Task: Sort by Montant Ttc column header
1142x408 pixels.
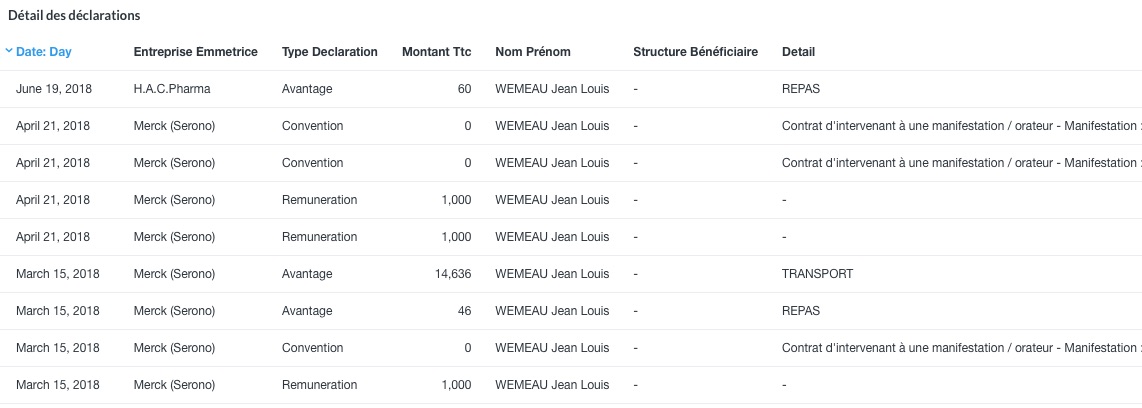Action: 436,52
